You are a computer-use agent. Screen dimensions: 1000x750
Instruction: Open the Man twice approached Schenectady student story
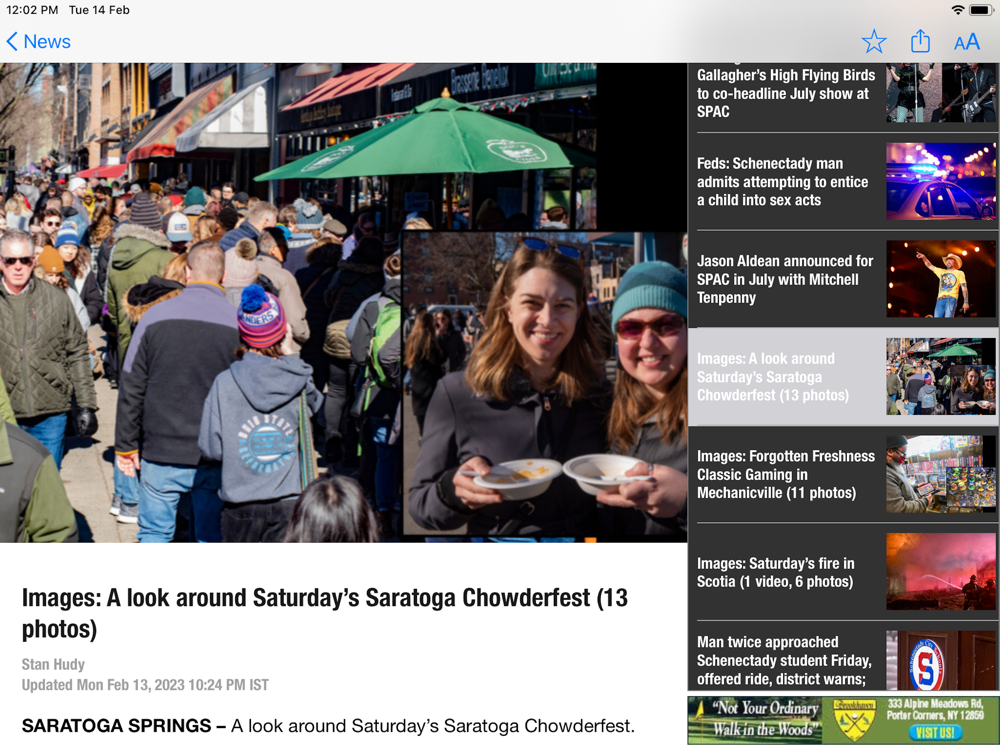coord(843,659)
